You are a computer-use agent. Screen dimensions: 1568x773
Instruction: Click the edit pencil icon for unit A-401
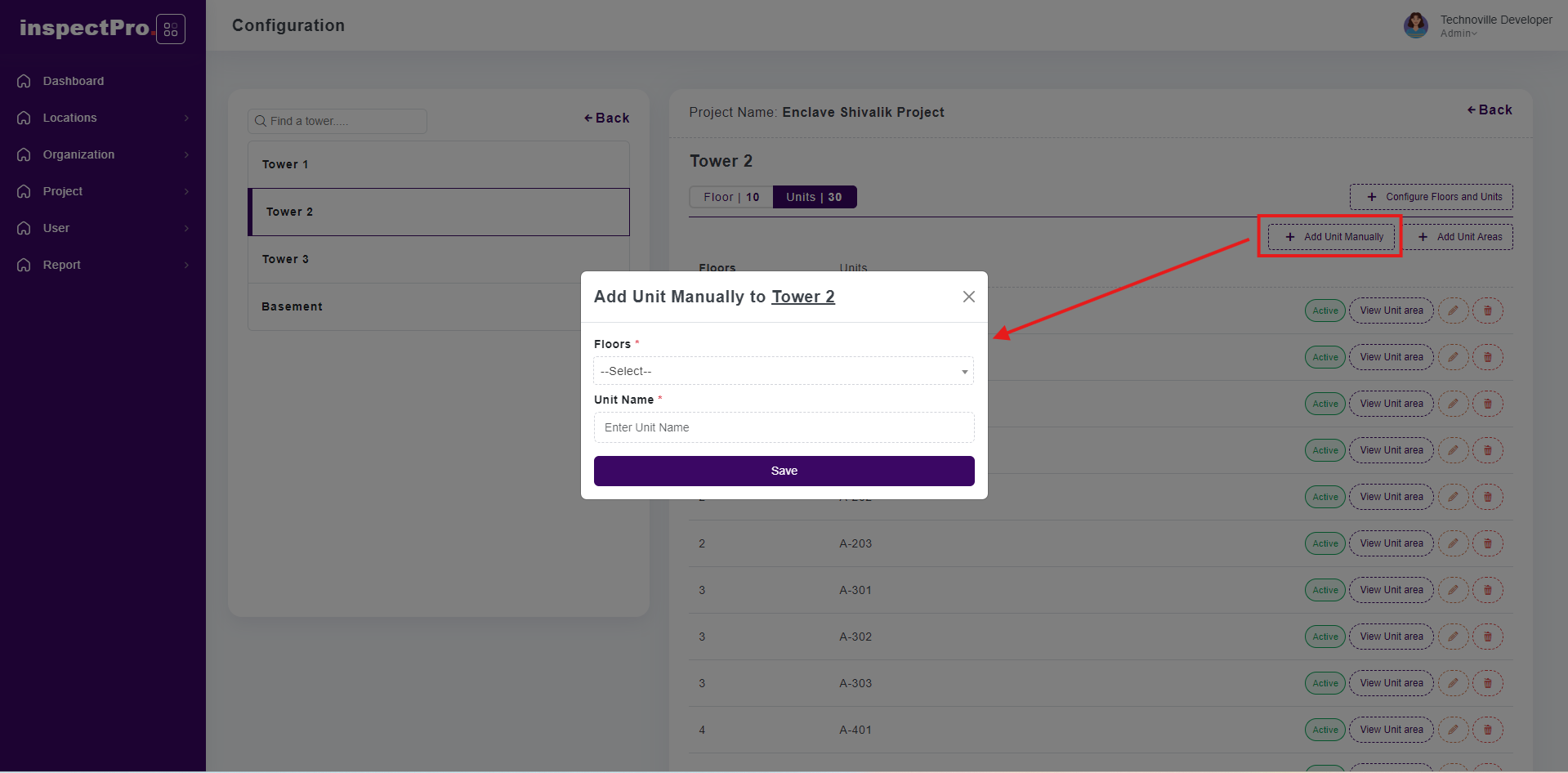point(1453,730)
